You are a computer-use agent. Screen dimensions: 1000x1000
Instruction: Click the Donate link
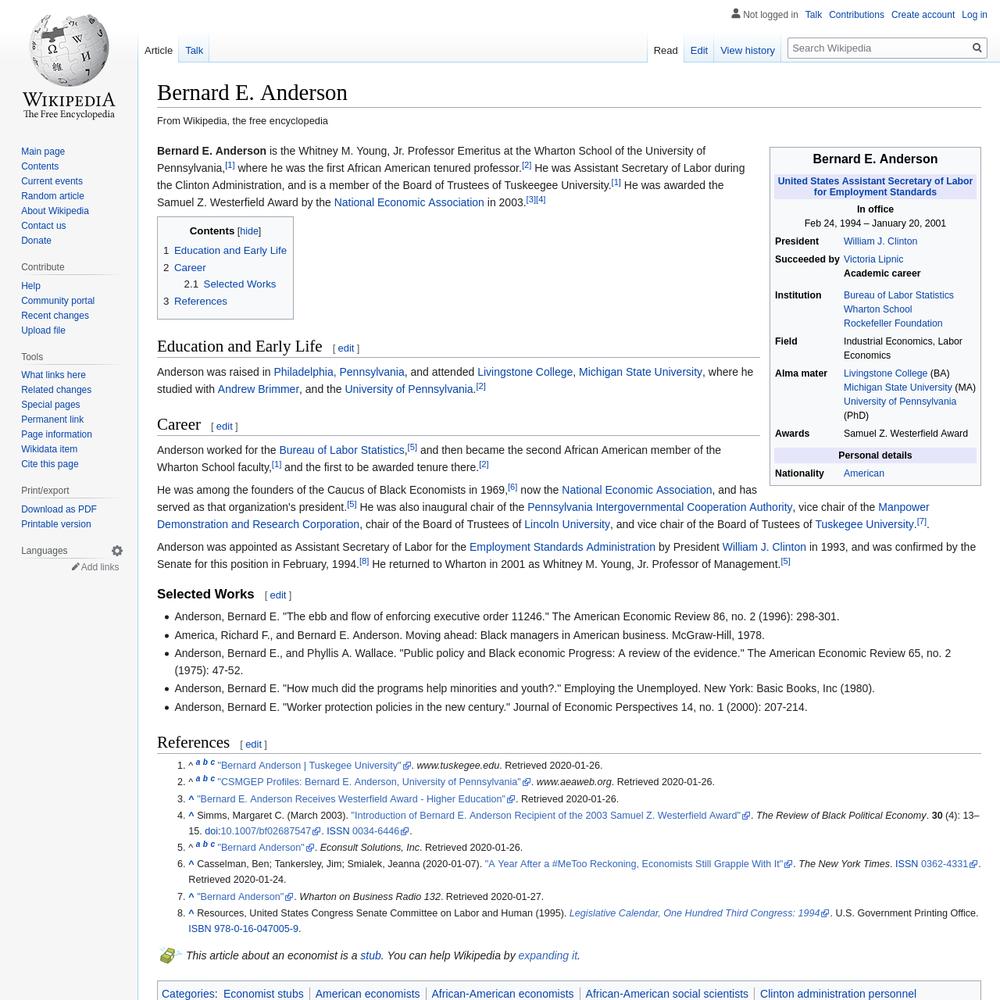coord(36,240)
